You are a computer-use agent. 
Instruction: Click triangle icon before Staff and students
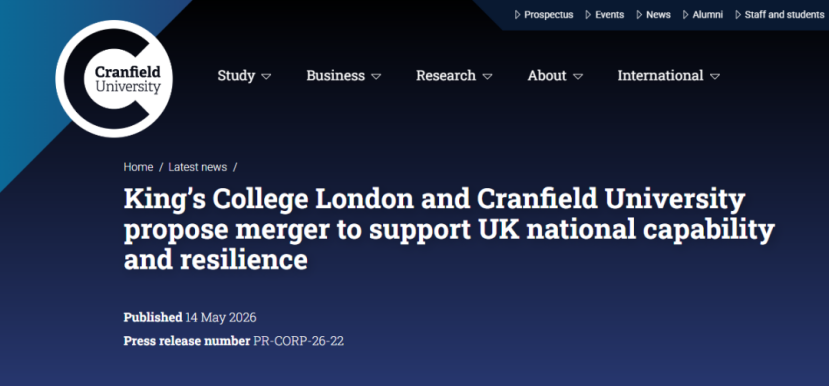(x=738, y=15)
